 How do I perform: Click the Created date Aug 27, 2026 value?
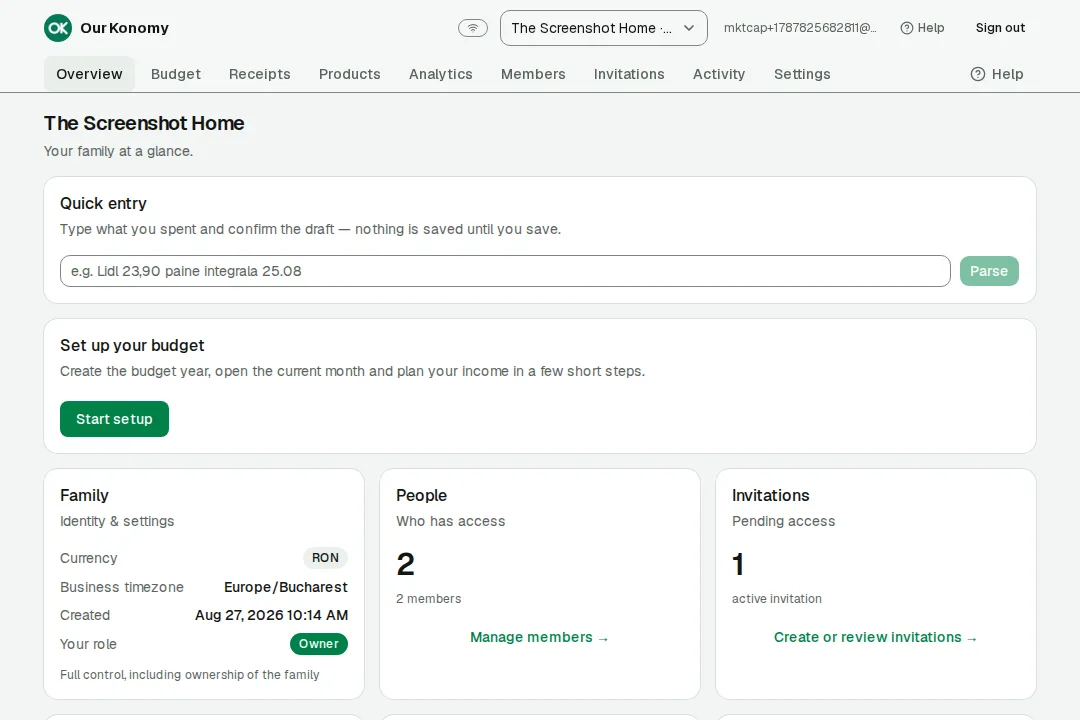click(271, 615)
